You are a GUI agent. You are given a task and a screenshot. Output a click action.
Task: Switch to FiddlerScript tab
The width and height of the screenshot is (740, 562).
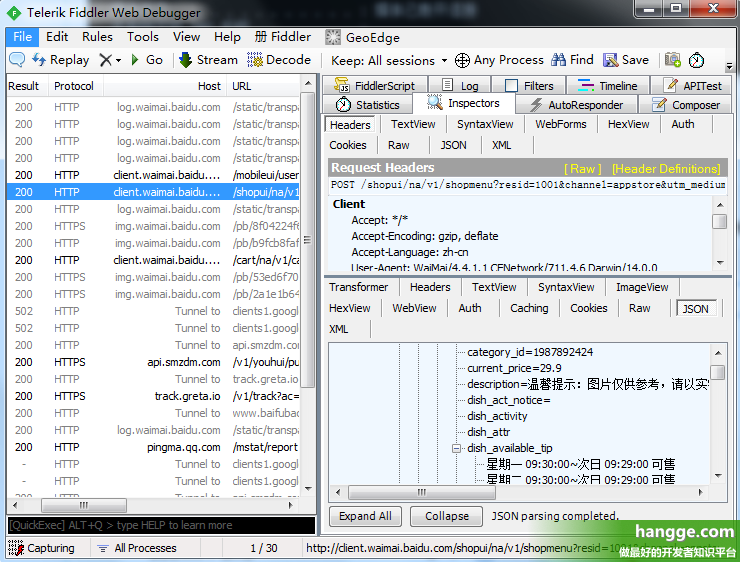pyautogui.click(x=375, y=85)
